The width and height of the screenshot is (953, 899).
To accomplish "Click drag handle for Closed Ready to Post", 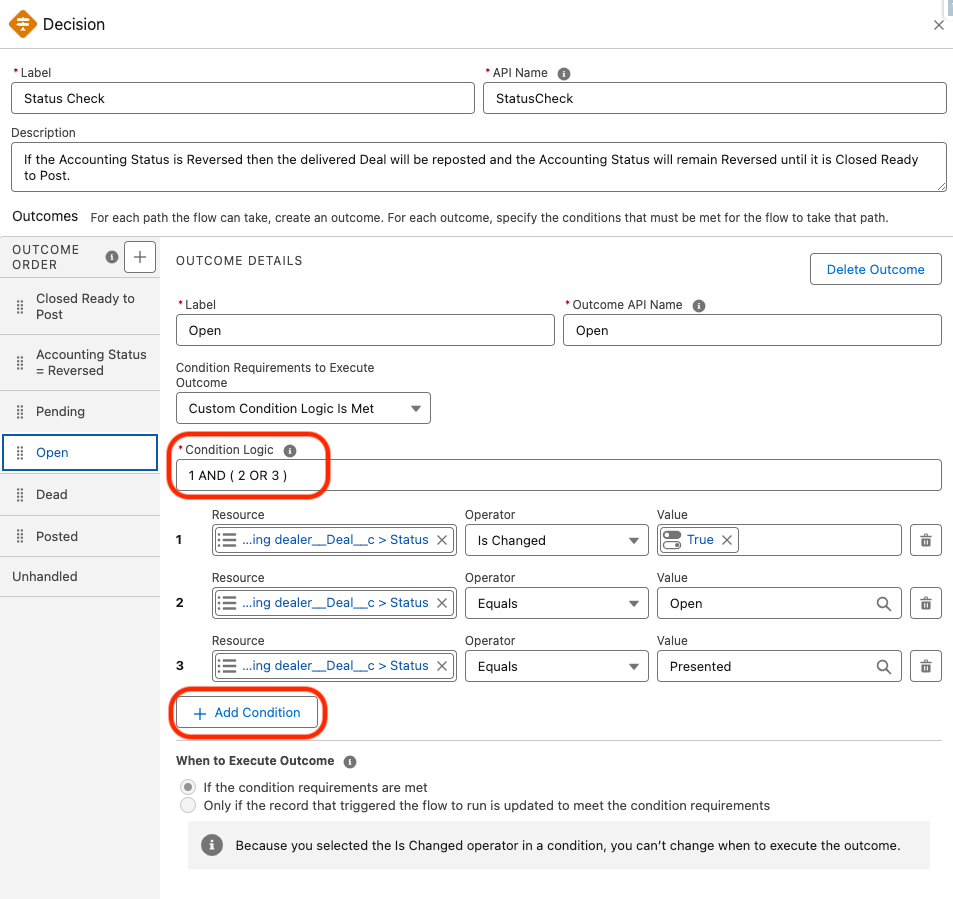I will tap(20, 307).
